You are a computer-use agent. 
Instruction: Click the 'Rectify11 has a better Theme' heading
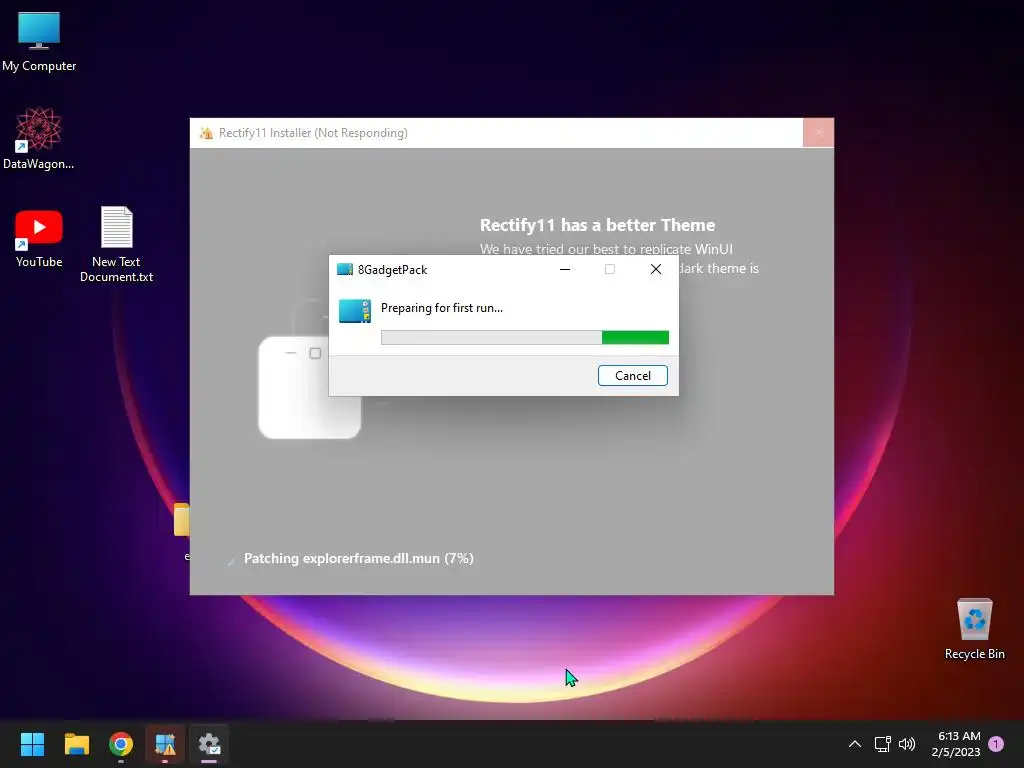pyautogui.click(x=598, y=225)
